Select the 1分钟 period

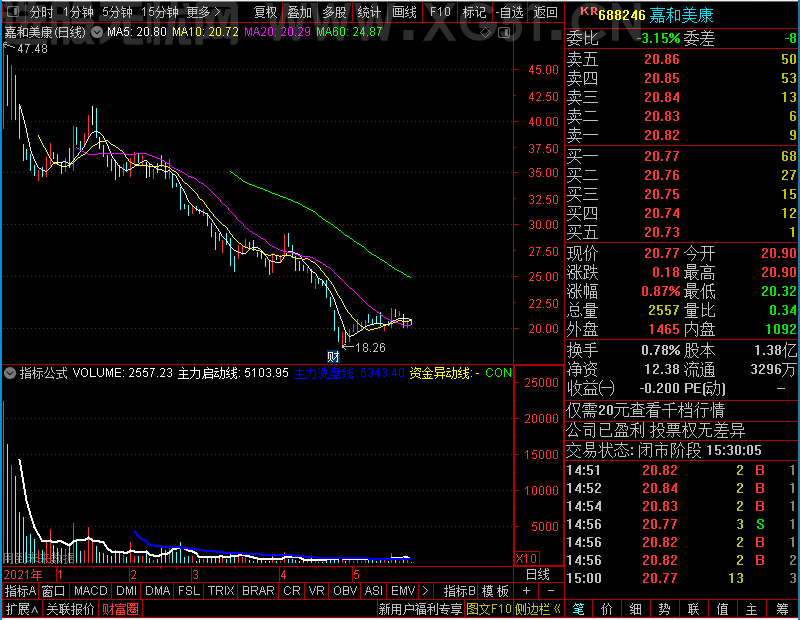(79, 12)
